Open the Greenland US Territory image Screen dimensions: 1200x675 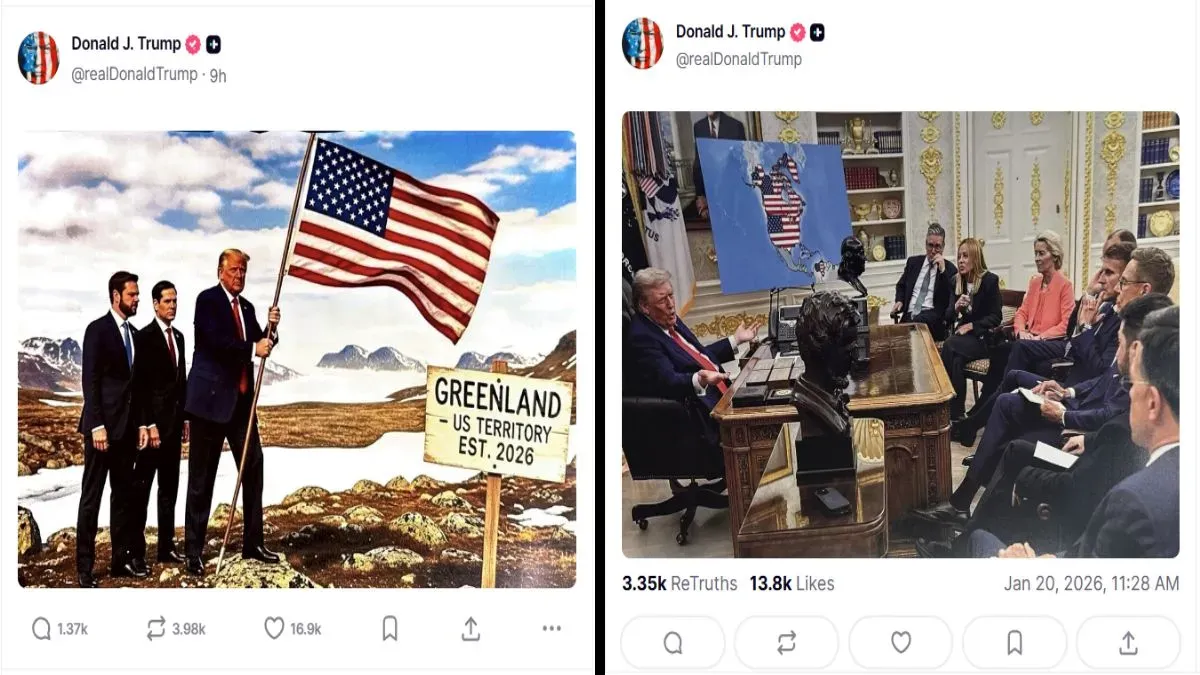click(297, 359)
